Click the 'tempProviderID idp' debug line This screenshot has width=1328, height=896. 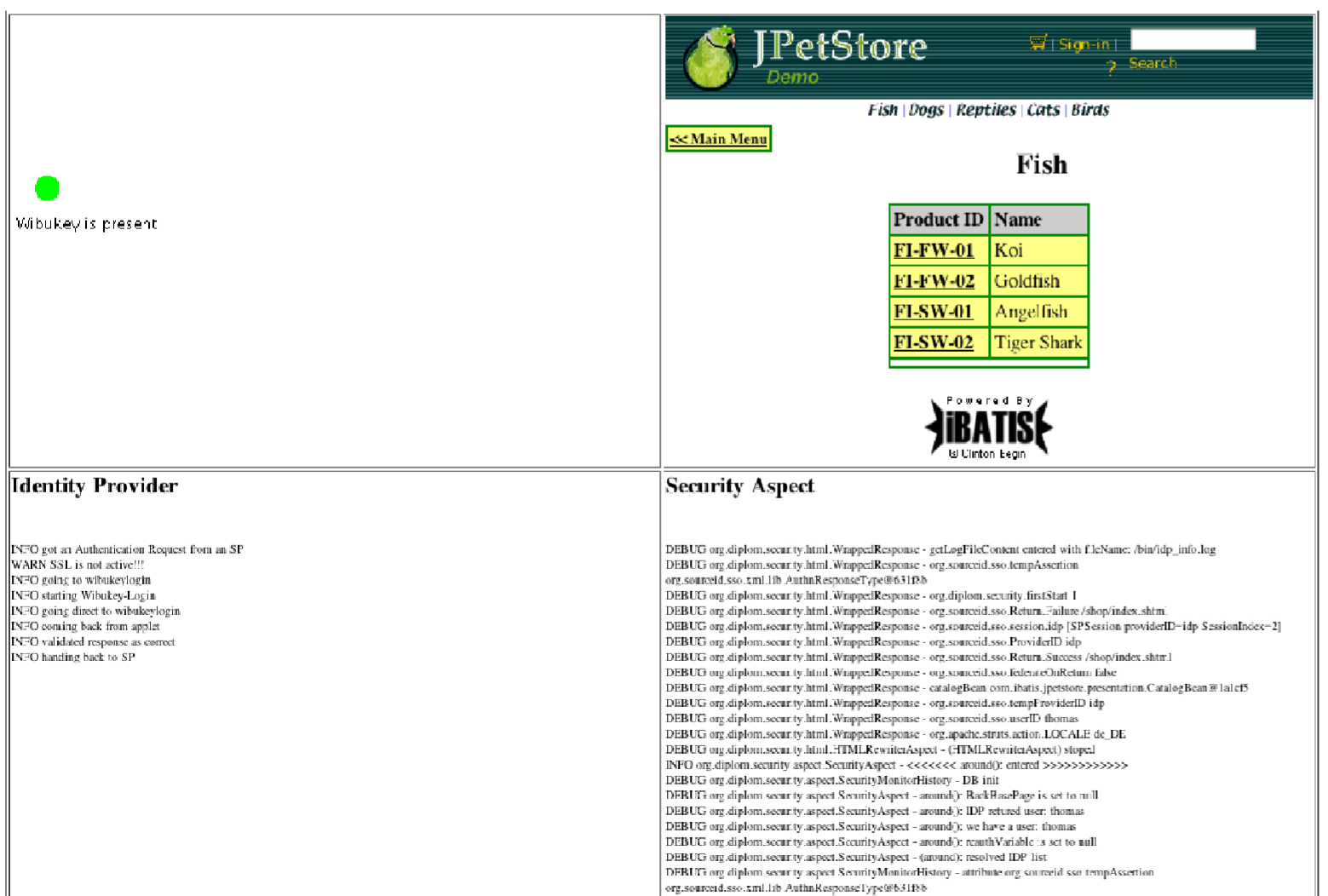click(x=885, y=703)
